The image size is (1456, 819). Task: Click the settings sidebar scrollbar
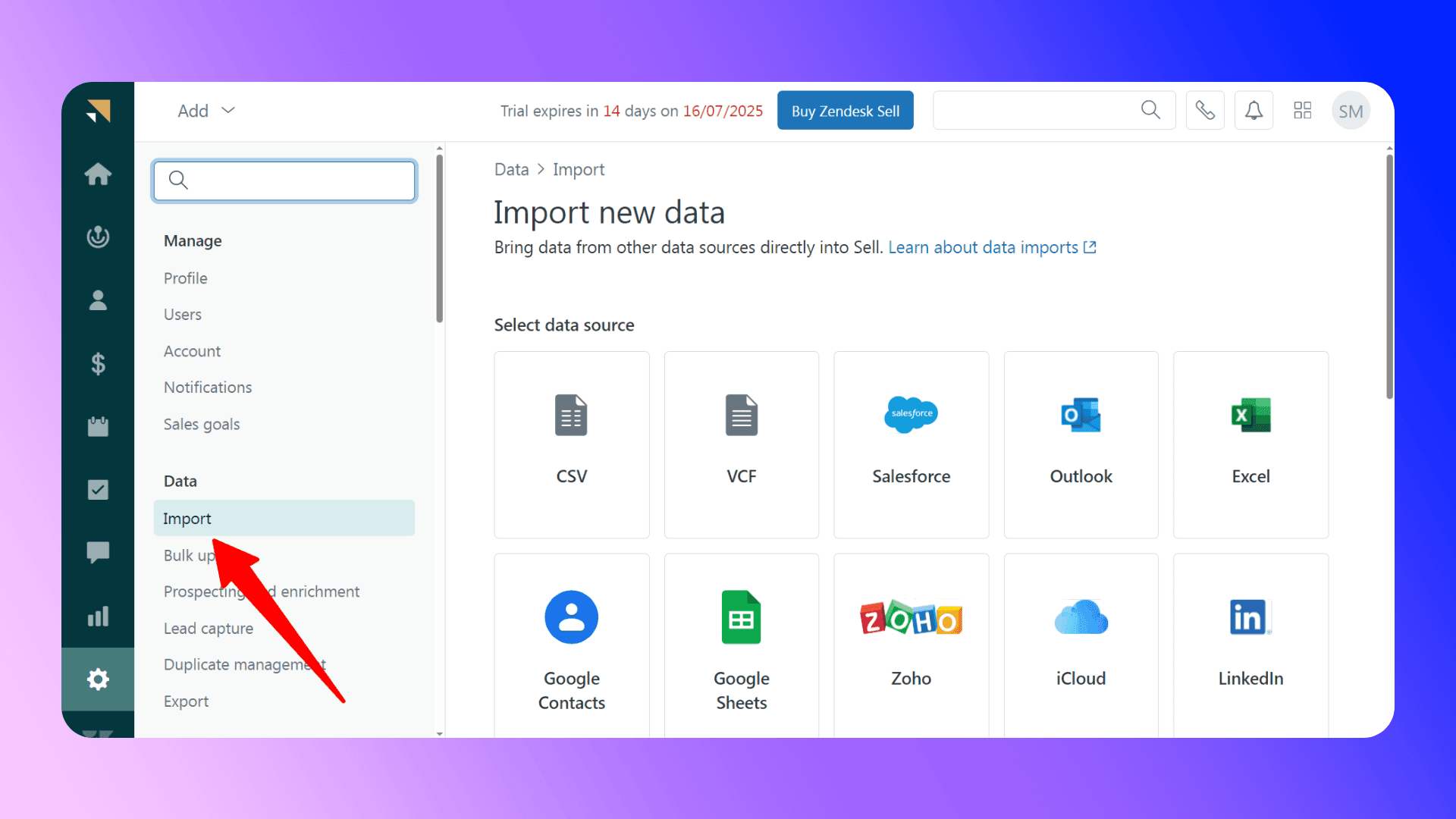(x=440, y=239)
